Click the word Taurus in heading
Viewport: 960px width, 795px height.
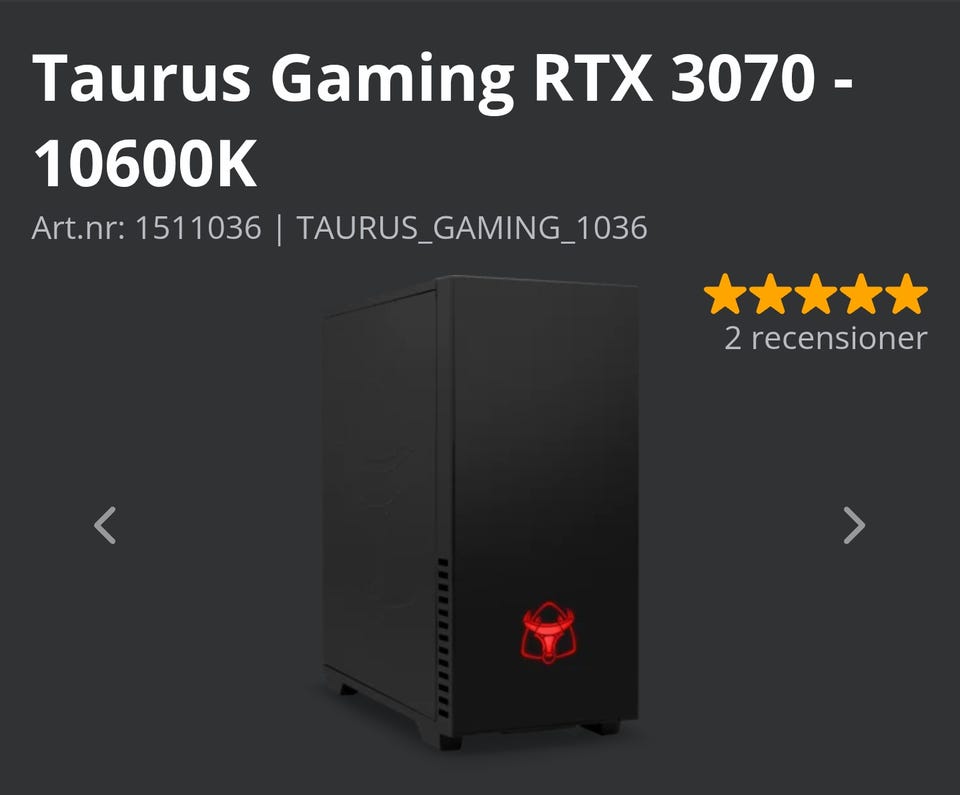[141, 78]
